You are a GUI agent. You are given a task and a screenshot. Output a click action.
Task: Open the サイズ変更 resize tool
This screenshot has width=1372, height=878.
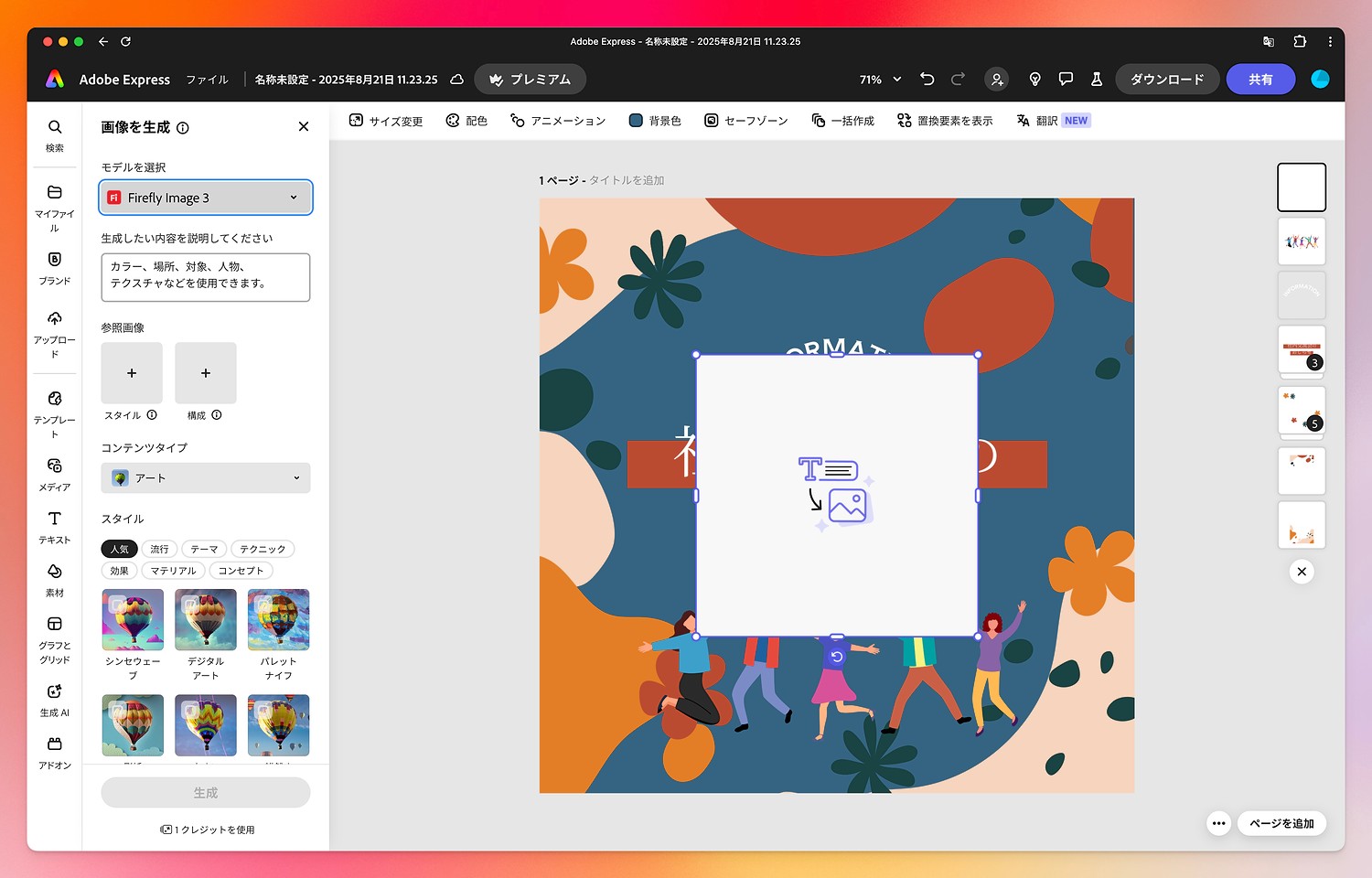coord(386,121)
